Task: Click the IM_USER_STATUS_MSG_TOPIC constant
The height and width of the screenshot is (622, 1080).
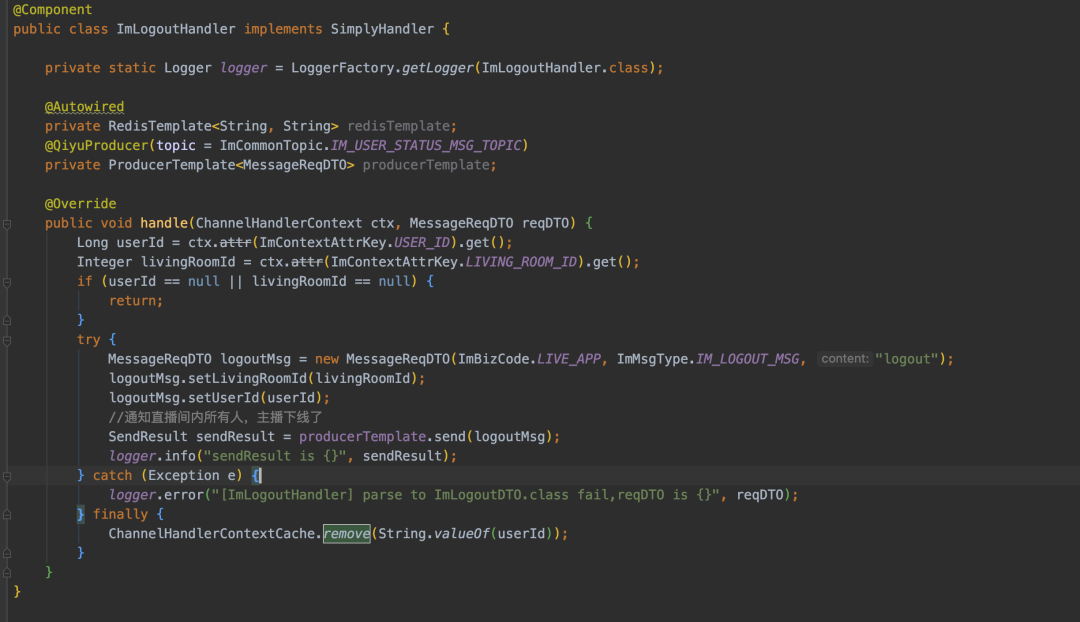Action: tap(425, 146)
